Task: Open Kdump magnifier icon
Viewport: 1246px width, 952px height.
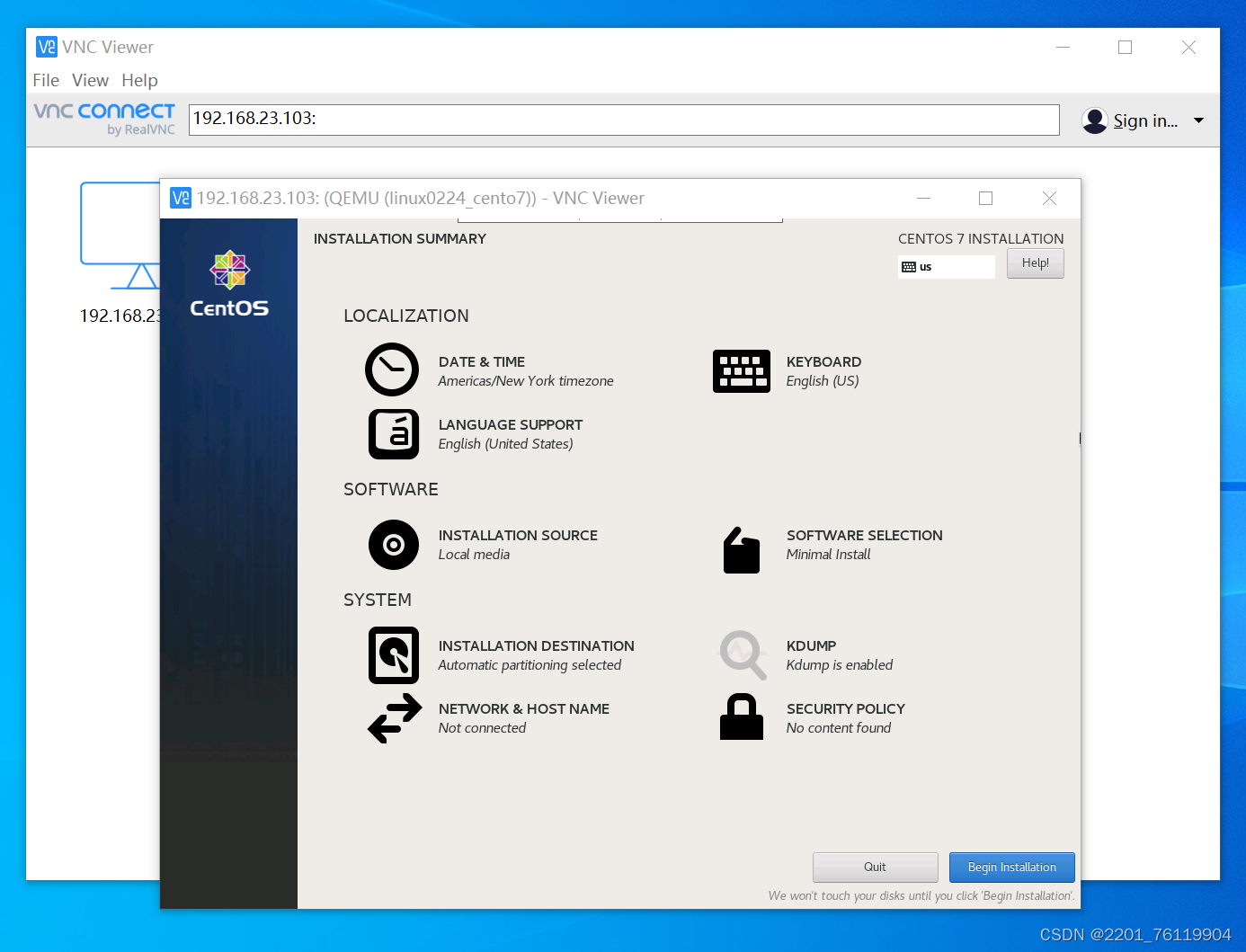Action: 743,654
